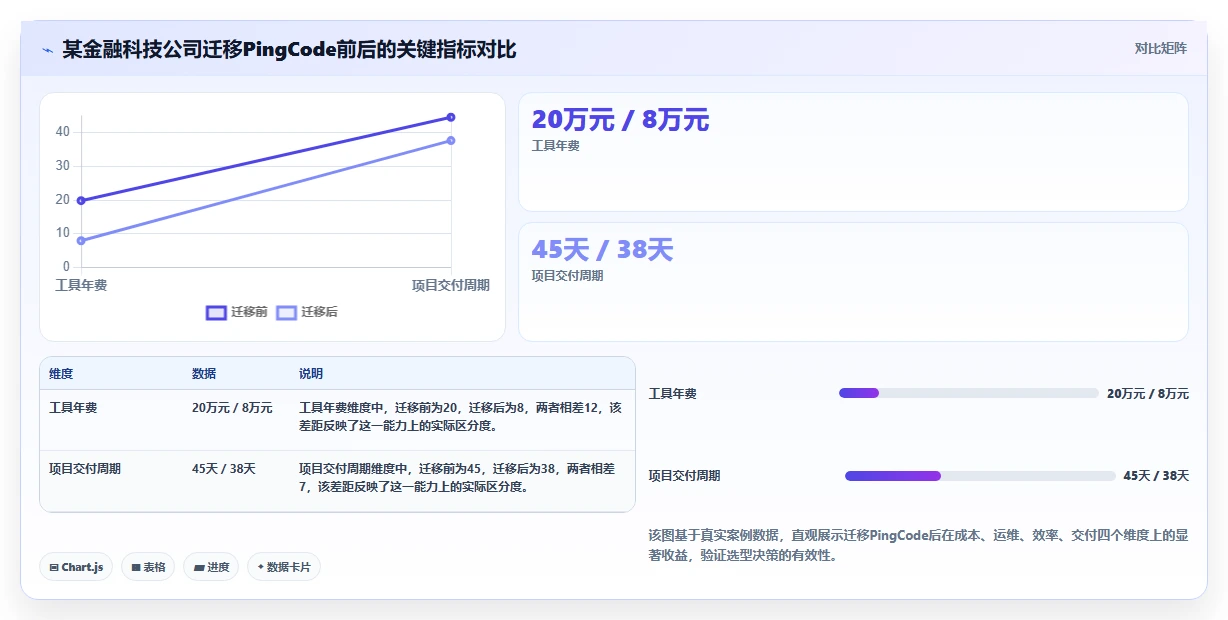
Task: Click the 工具年费 caption in data card
Action: click(x=555, y=146)
